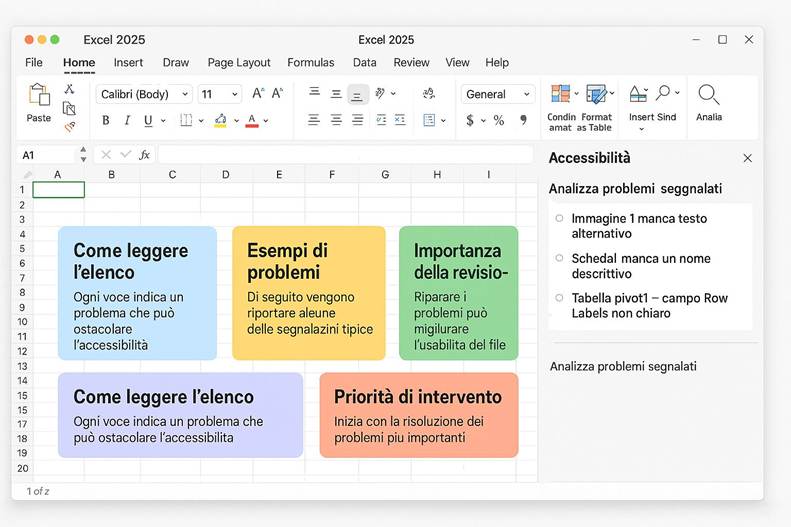
Task: Click the Orientation text angle icon
Action: [x=380, y=93]
